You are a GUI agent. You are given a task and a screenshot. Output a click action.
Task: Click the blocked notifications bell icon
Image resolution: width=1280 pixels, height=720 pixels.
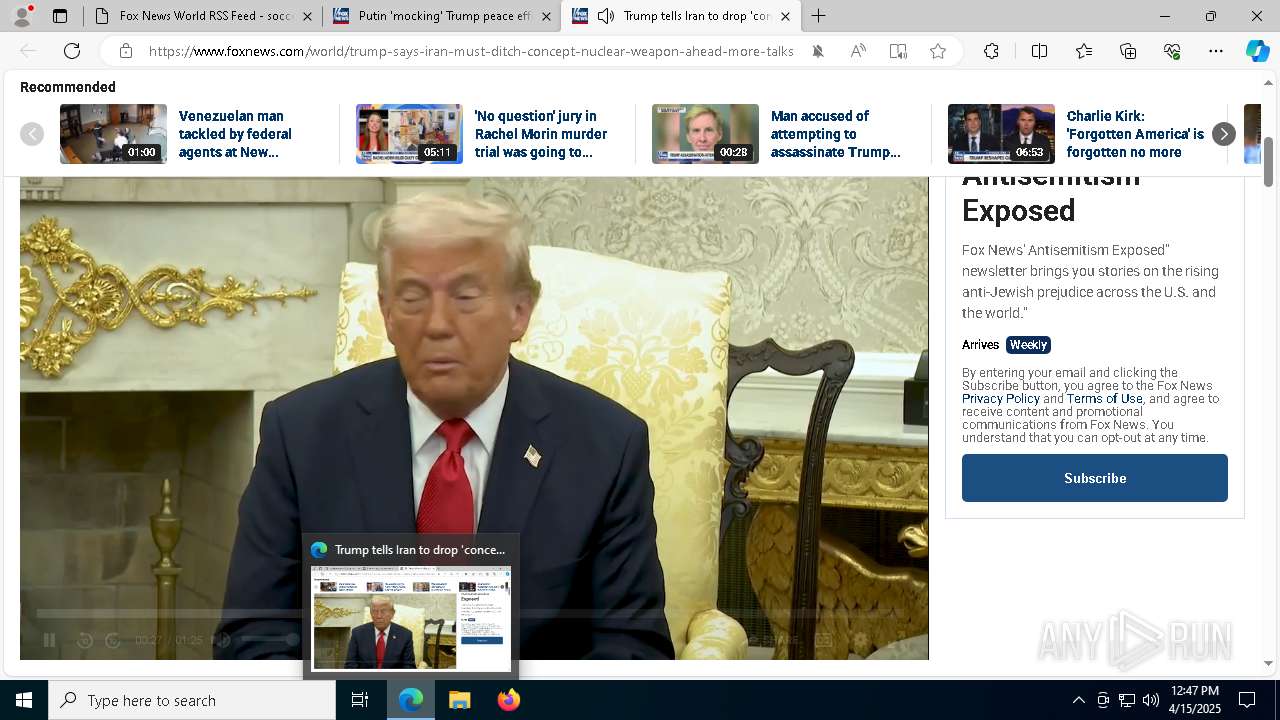[818, 51]
